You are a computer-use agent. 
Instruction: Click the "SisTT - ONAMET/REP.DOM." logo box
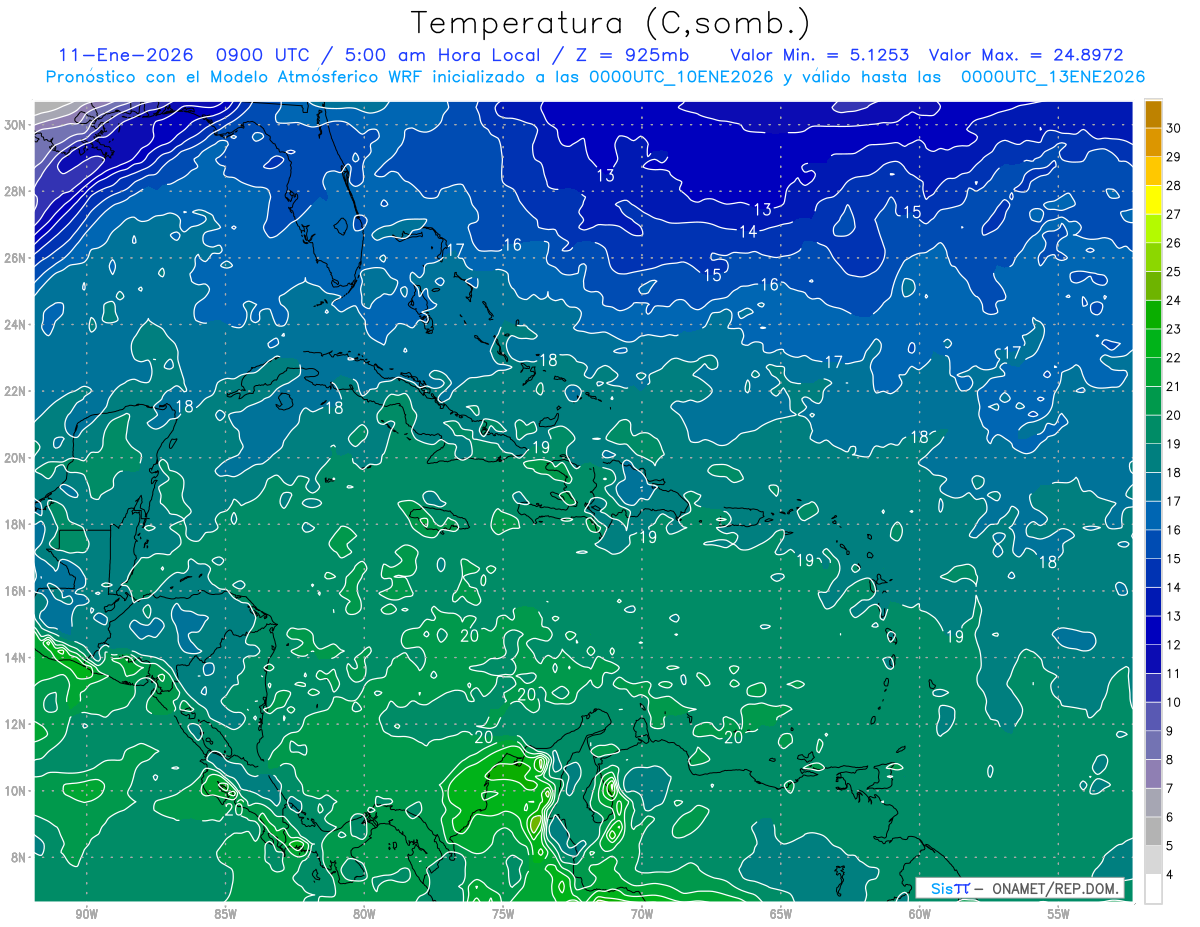[1020, 888]
